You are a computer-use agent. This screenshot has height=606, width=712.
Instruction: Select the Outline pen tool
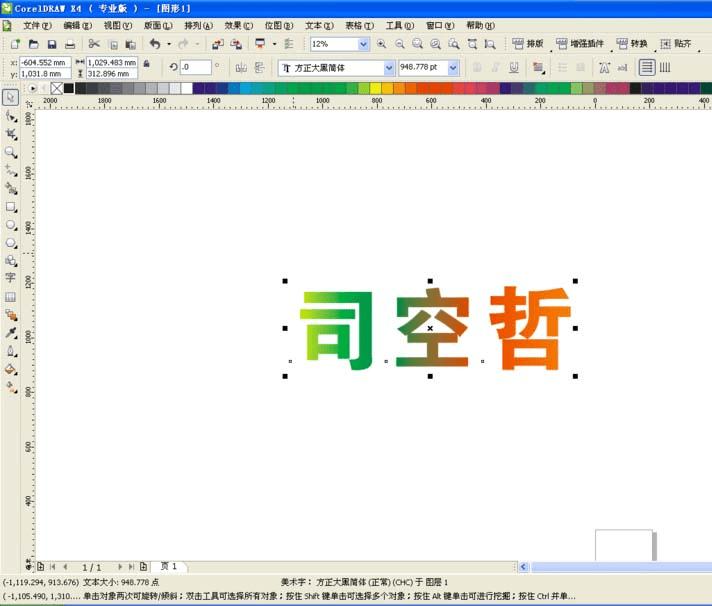(10, 351)
